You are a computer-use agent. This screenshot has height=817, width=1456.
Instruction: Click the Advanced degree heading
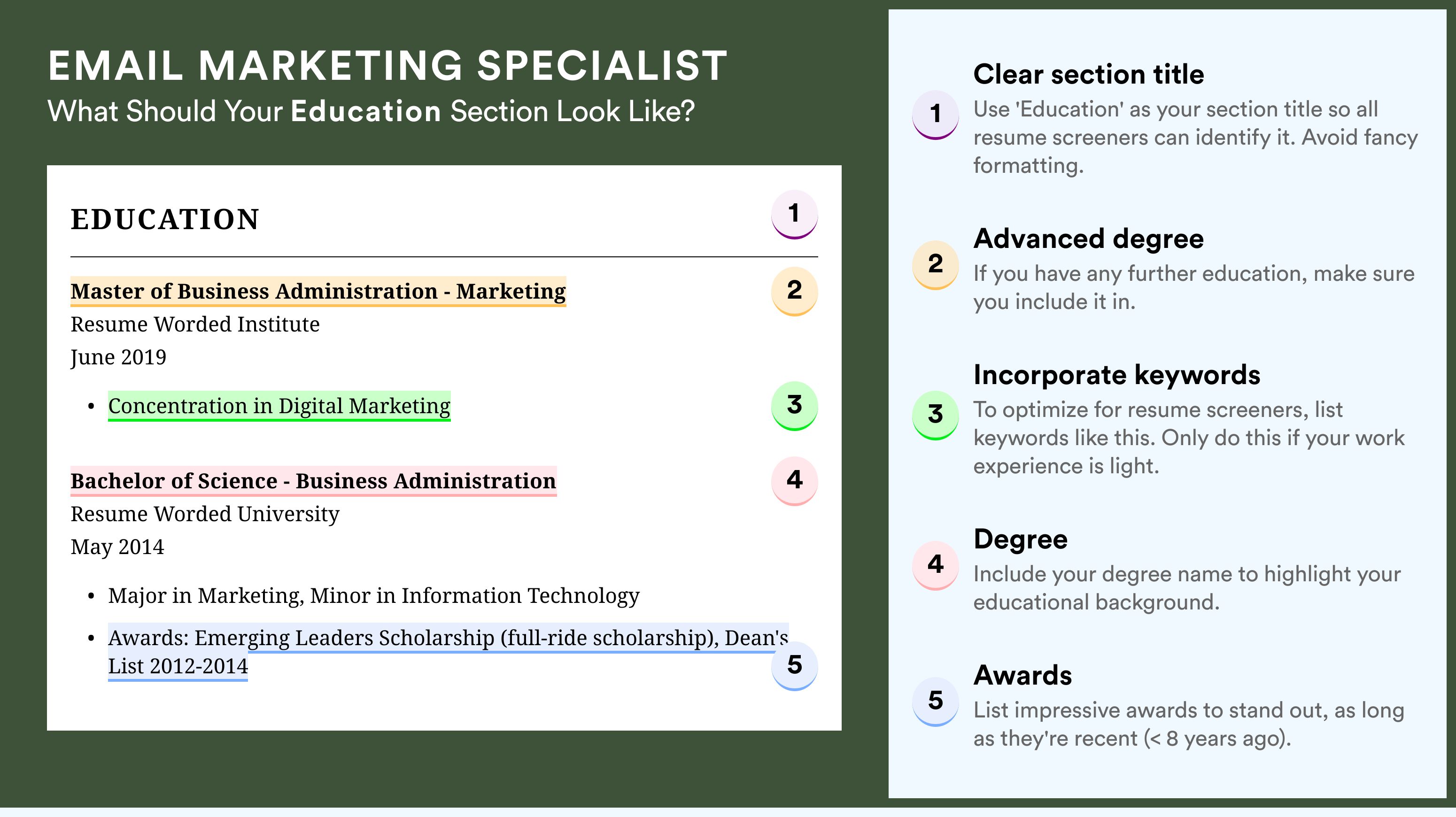click(x=1089, y=239)
